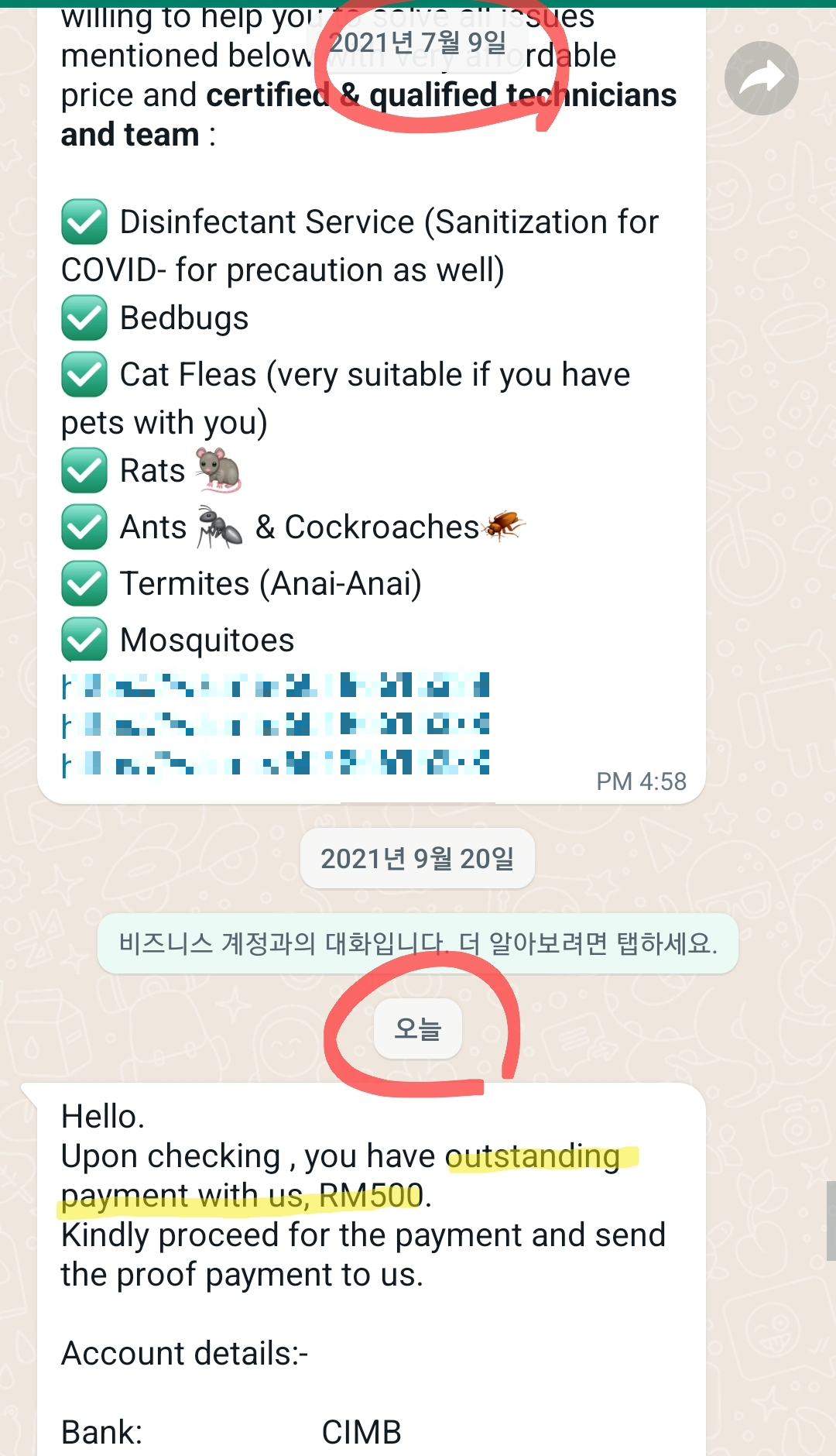Tap green checkmark beside Mosquitoes
The height and width of the screenshot is (1456, 836).
84,640
